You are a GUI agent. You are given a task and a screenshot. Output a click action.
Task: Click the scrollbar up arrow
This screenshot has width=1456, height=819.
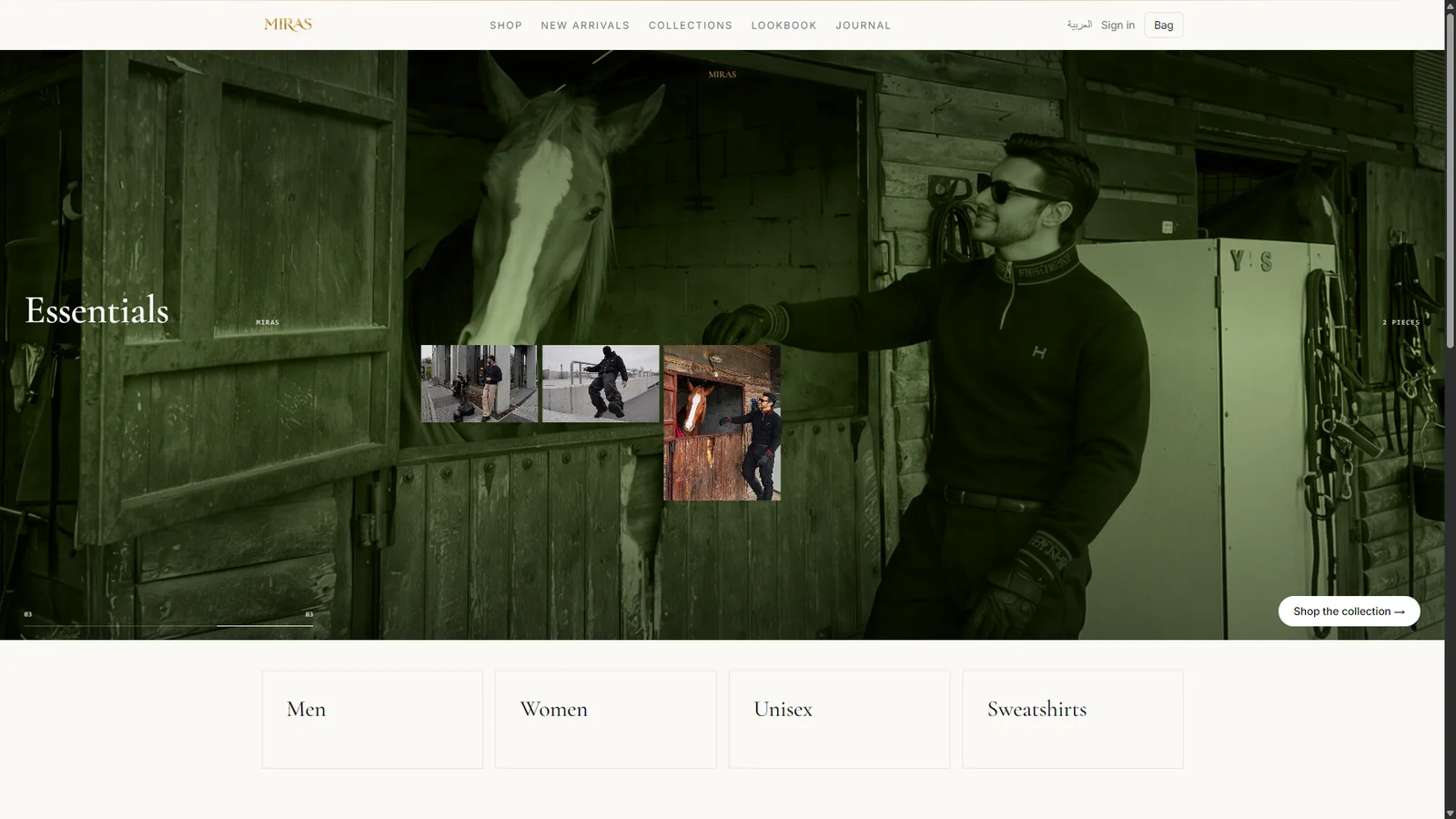tap(1451, 5)
